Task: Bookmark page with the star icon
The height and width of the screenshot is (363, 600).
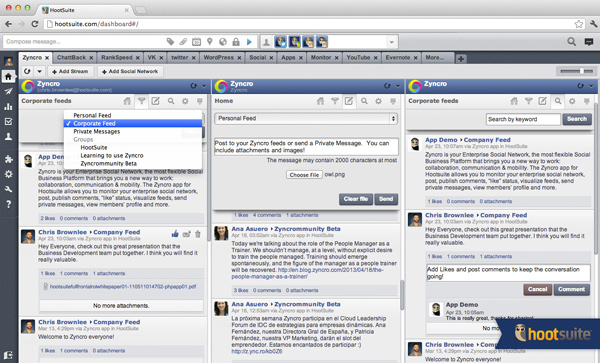Action: (x=579, y=24)
